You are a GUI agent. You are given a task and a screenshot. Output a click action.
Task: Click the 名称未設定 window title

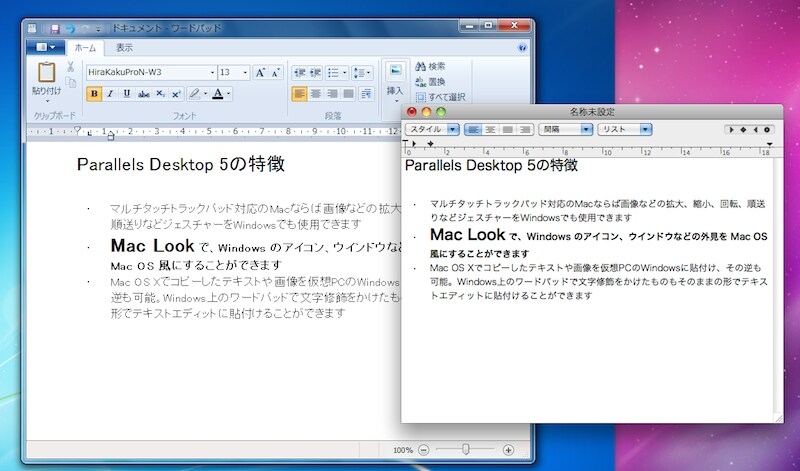click(592, 112)
